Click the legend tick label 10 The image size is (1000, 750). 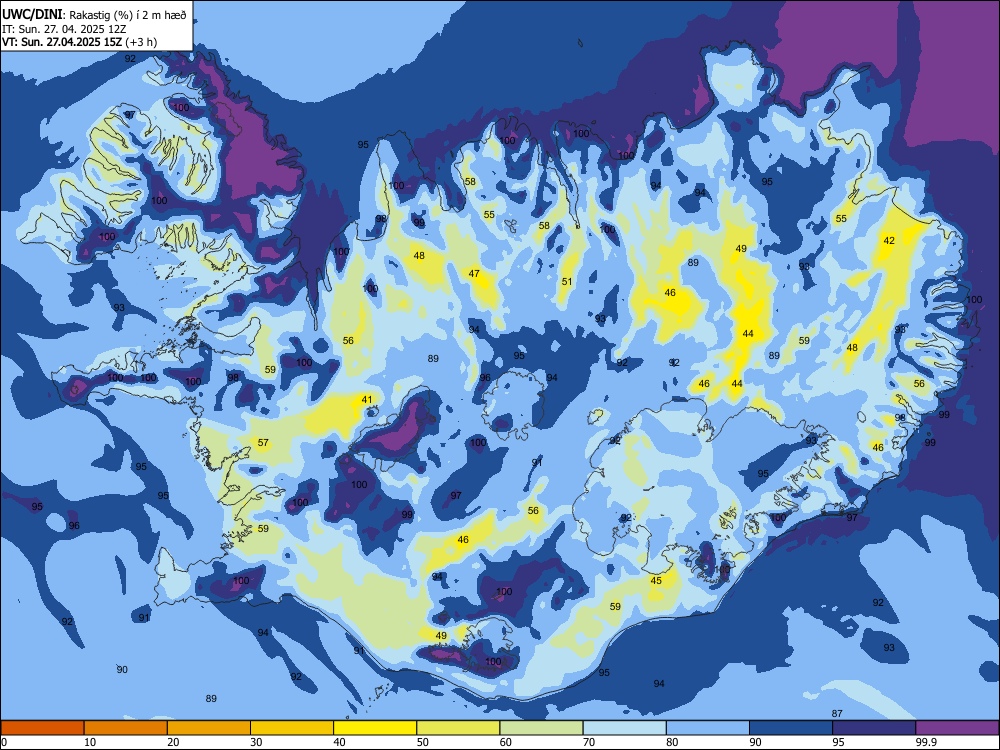click(90, 742)
